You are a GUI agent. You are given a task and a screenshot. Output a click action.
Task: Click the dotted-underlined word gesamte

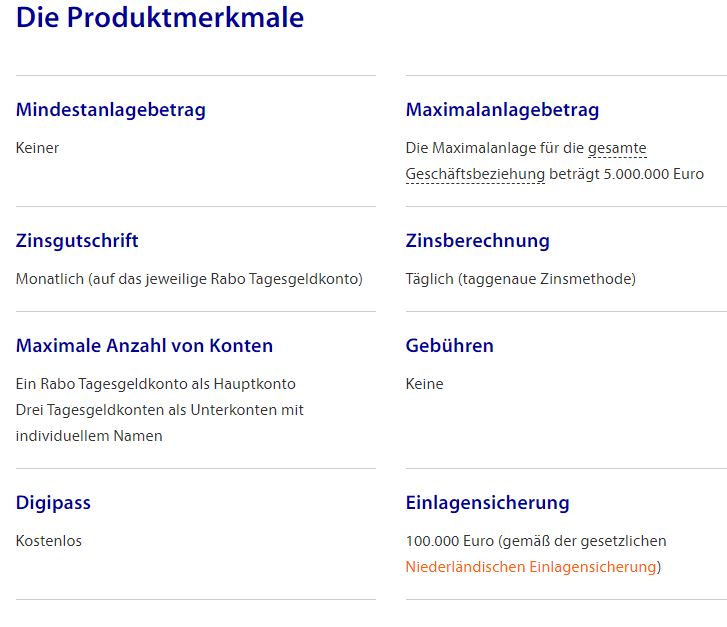[x=617, y=148]
